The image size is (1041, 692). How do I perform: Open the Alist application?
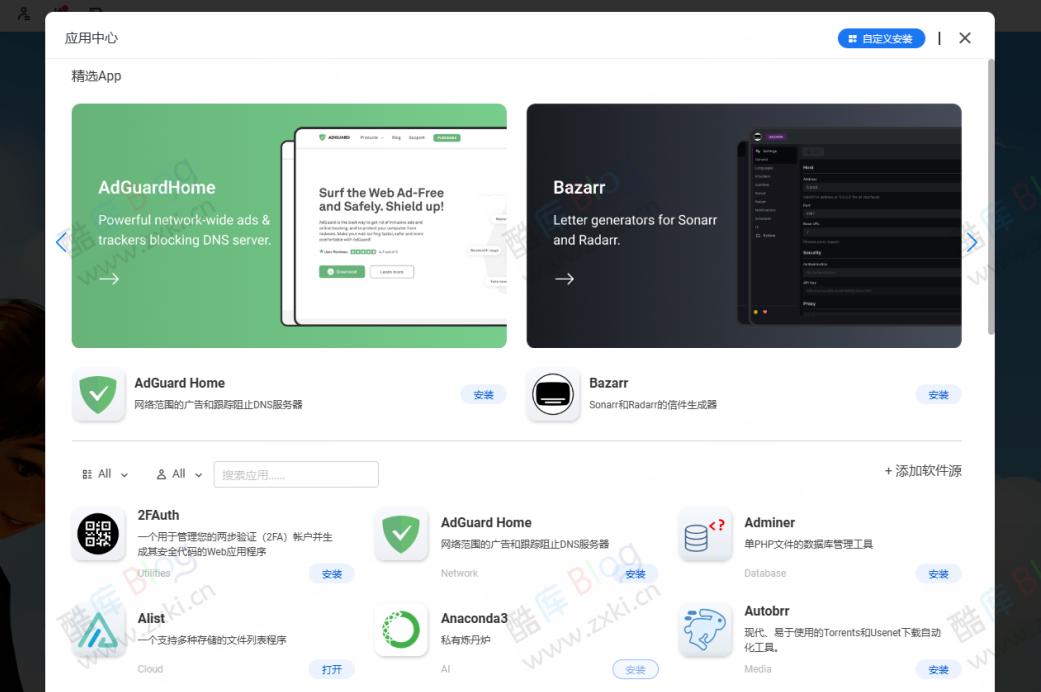pos(333,669)
